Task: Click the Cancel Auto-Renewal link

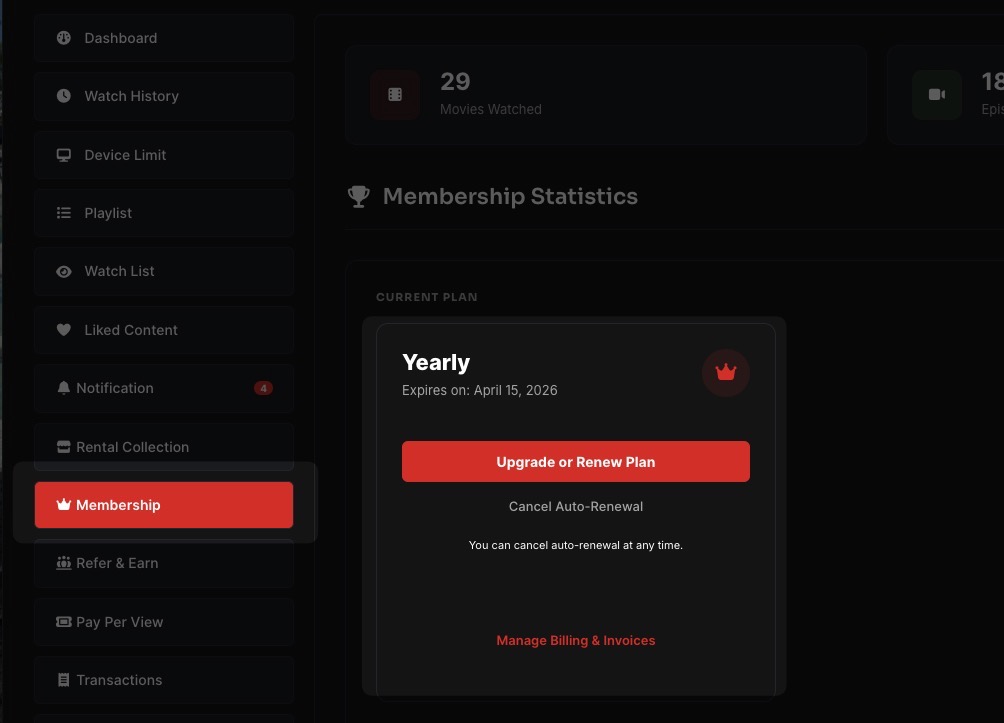Action: 576,506
